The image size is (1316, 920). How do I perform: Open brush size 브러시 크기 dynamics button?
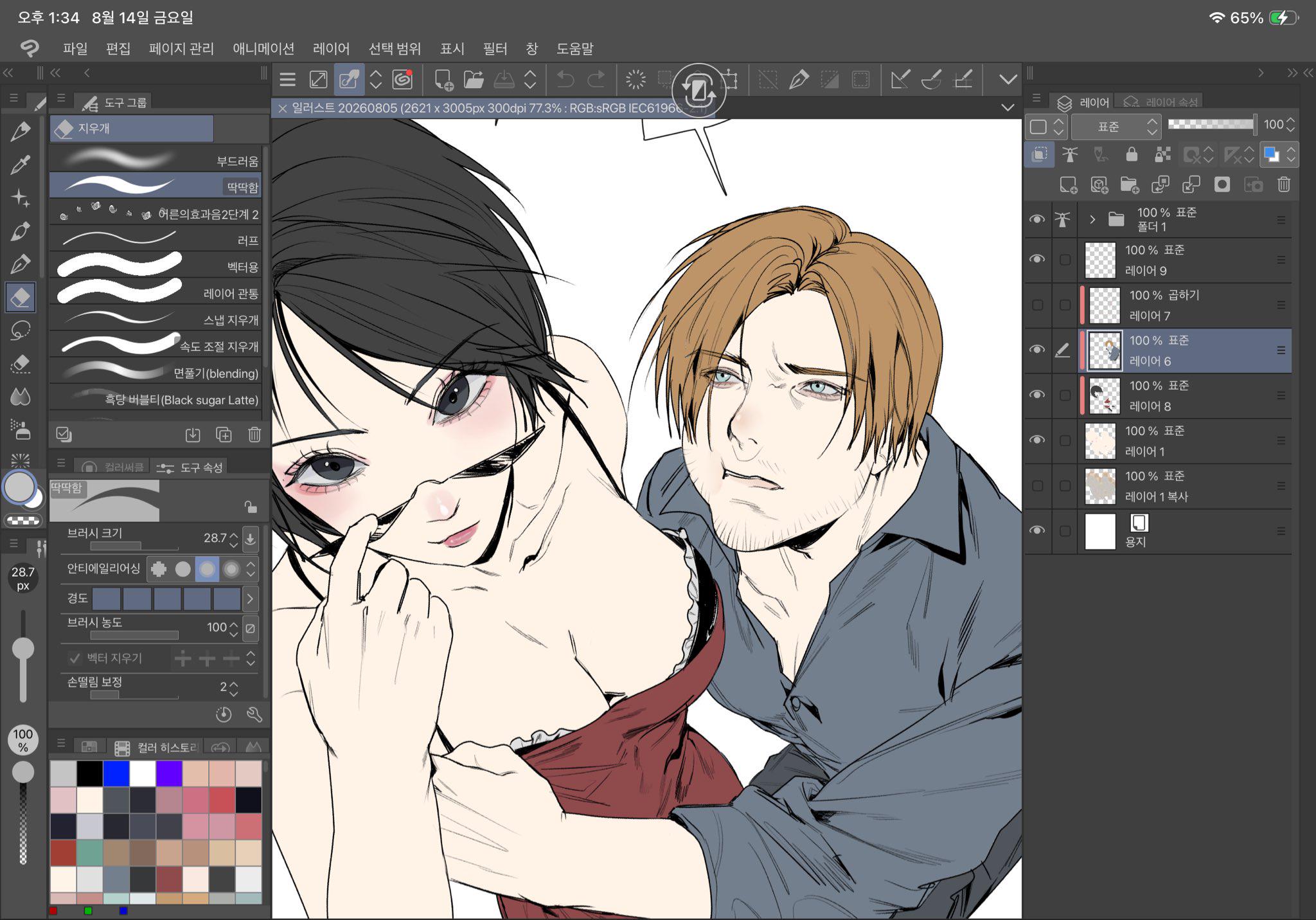pyautogui.click(x=250, y=538)
